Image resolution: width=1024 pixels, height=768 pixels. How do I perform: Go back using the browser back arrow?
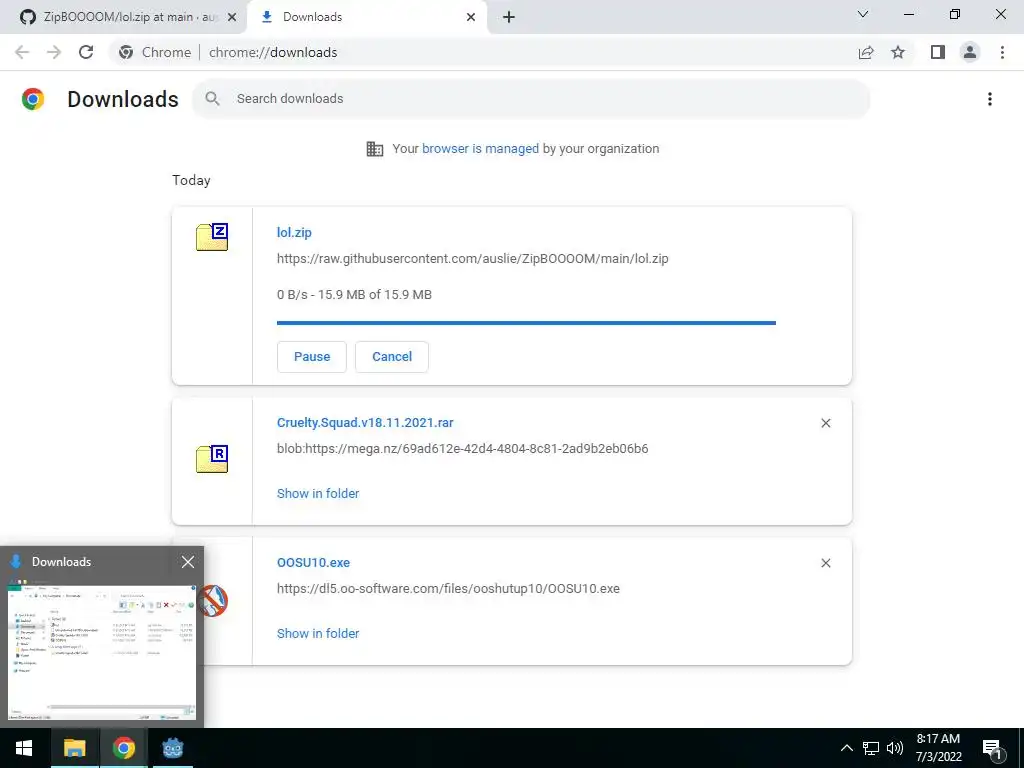coord(22,52)
